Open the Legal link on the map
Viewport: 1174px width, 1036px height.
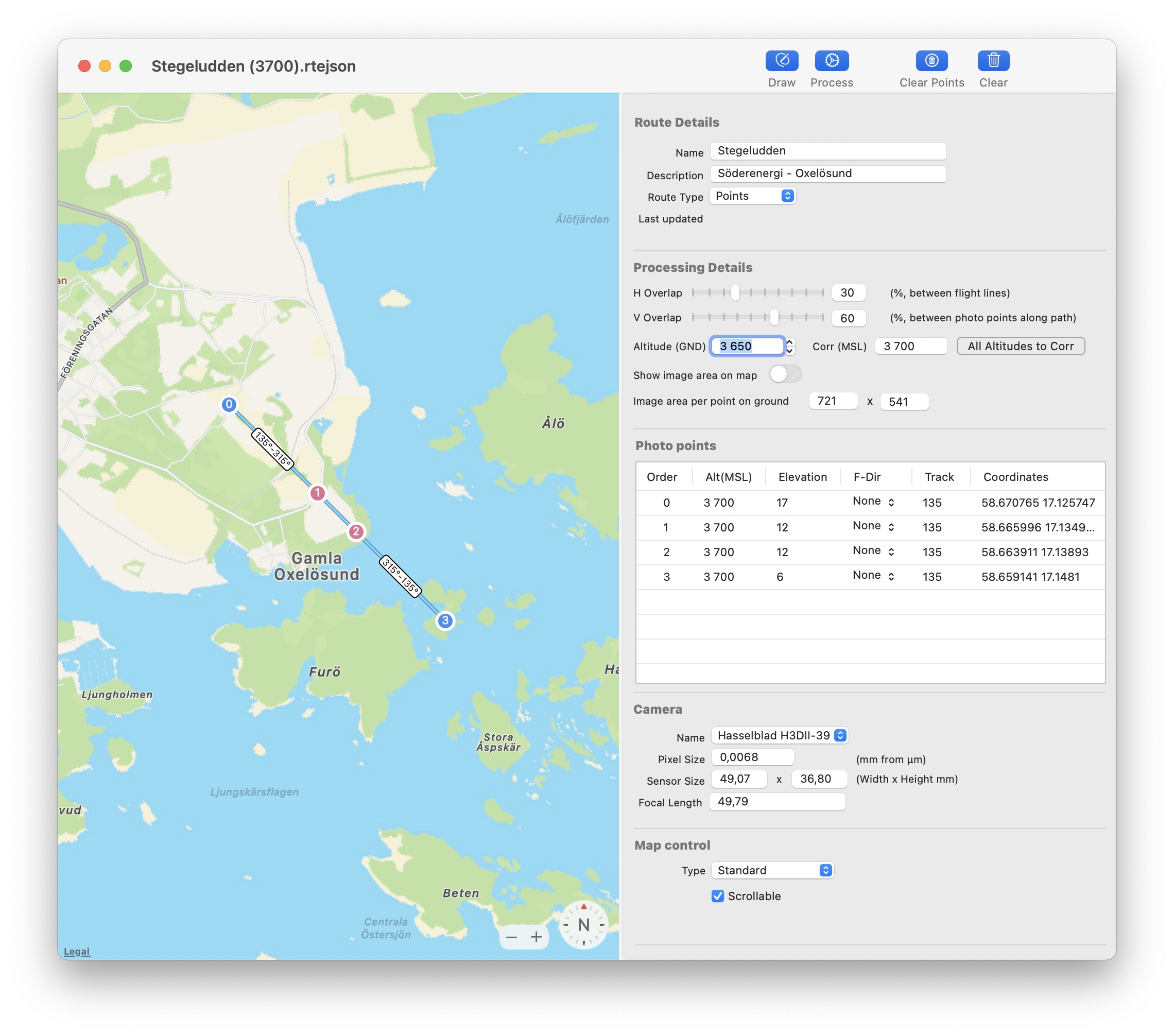coord(76,951)
